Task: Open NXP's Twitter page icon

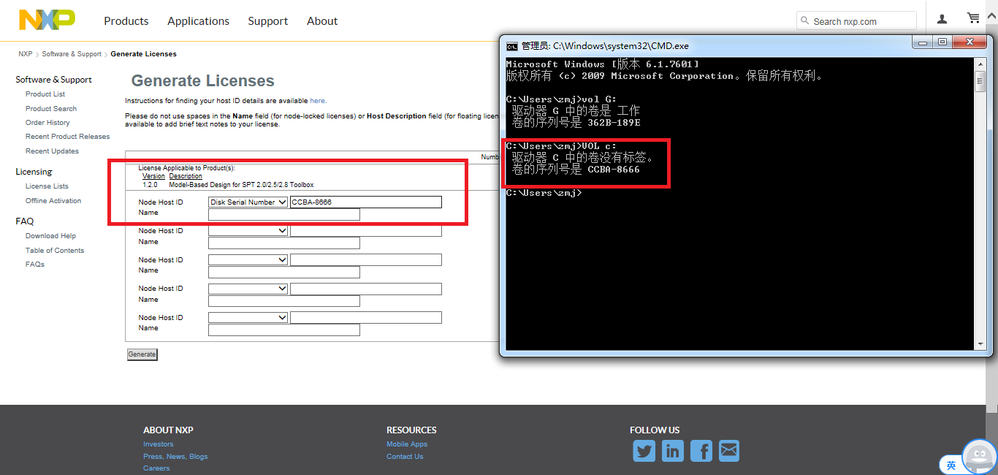Action: pyautogui.click(x=644, y=451)
